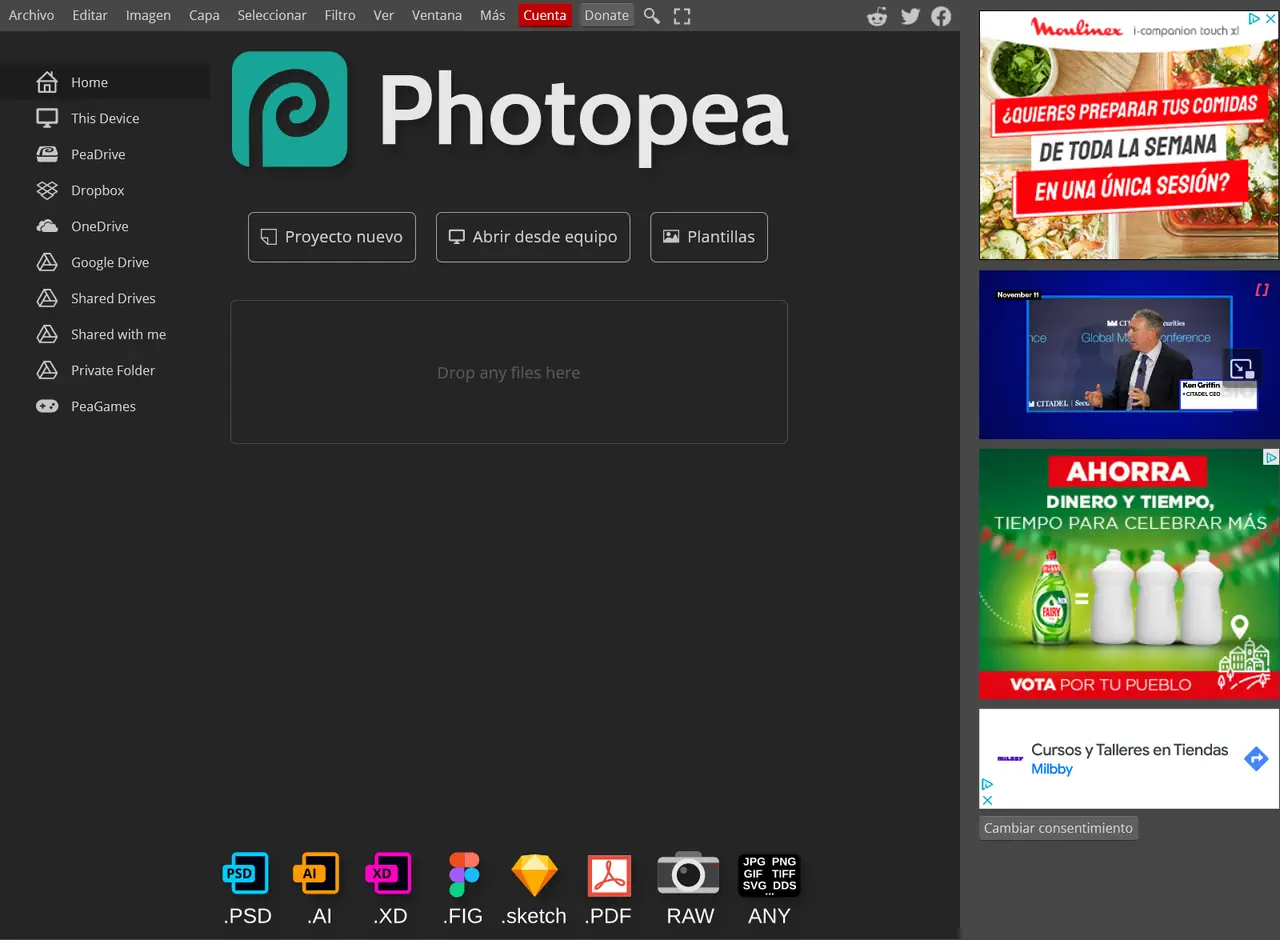1280x940 pixels.
Task: Click Cambiar consentimiento button
Action: (x=1058, y=828)
